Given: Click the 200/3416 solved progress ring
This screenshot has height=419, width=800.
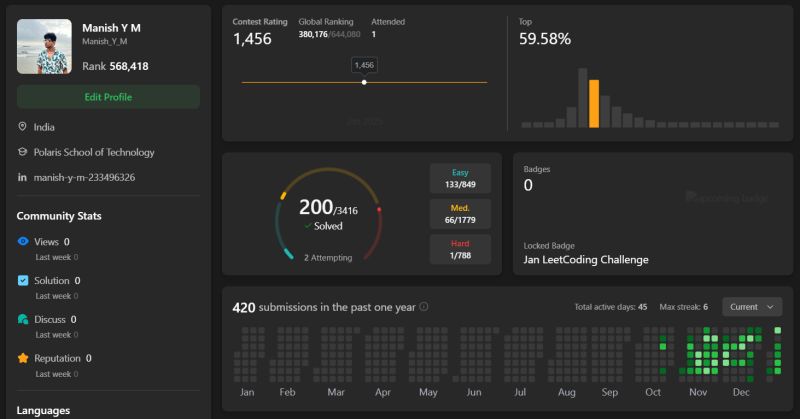Looking at the screenshot, I should click(x=329, y=214).
